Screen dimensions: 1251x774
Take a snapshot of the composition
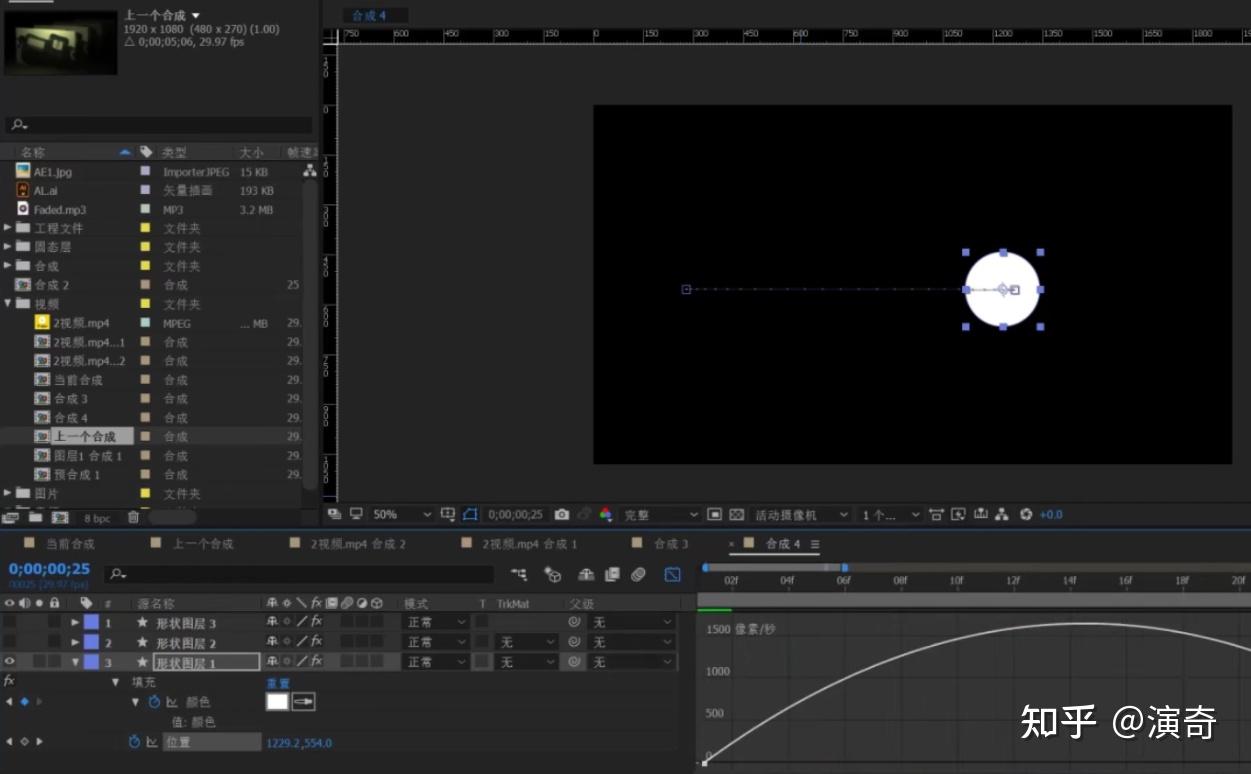point(560,514)
